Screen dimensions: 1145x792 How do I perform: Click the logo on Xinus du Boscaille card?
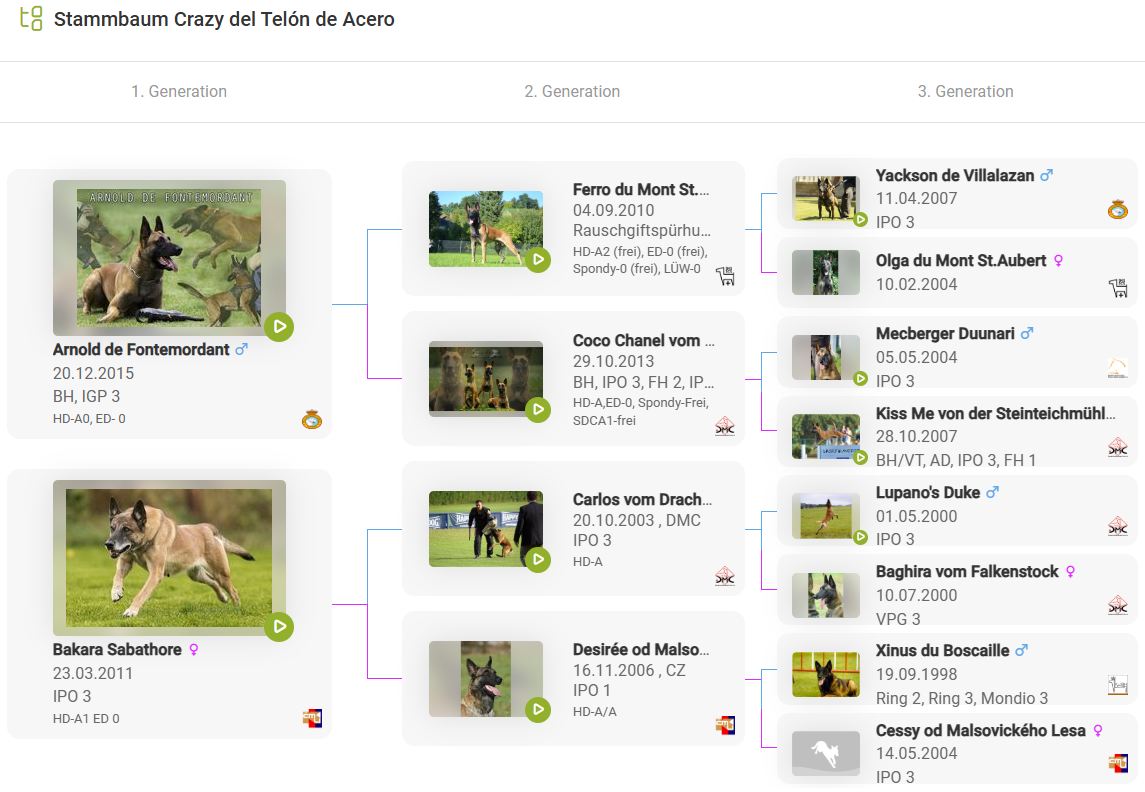click(1118, 685)
